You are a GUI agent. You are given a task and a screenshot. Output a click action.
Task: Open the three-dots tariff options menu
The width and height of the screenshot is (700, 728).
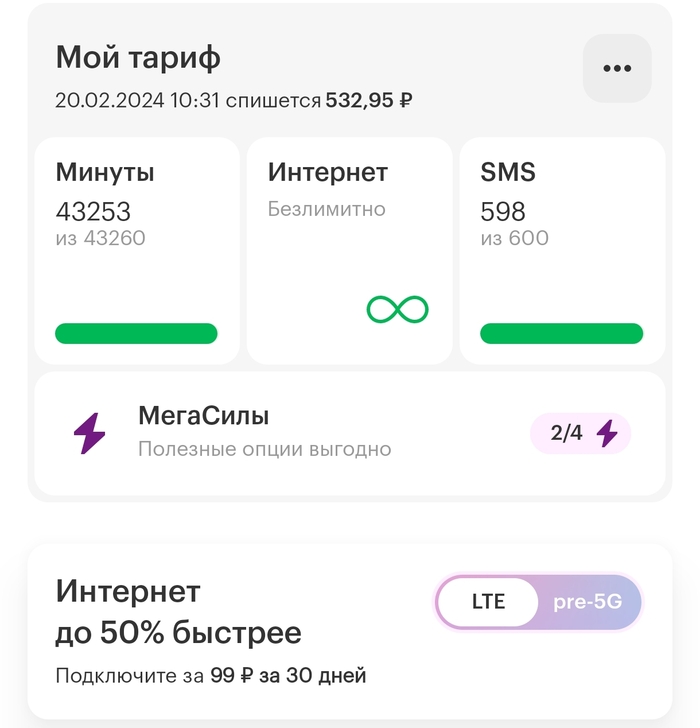(617, 68)
